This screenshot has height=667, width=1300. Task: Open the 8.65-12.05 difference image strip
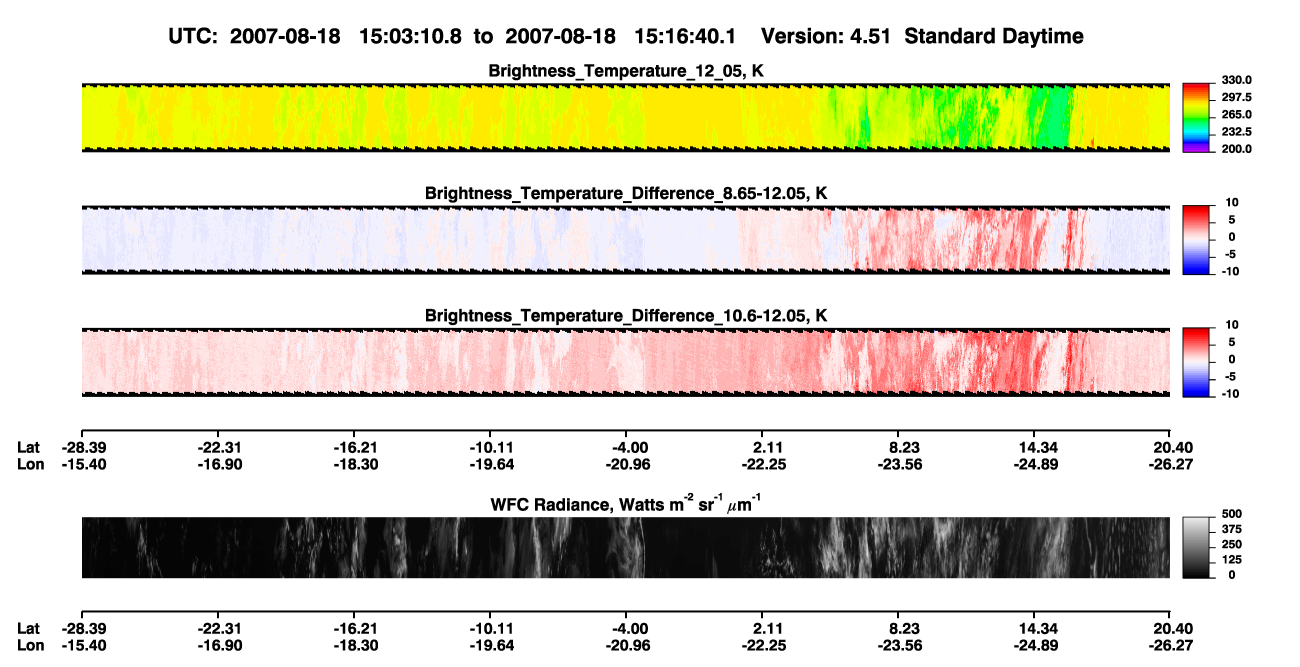(x=625, y=240)
